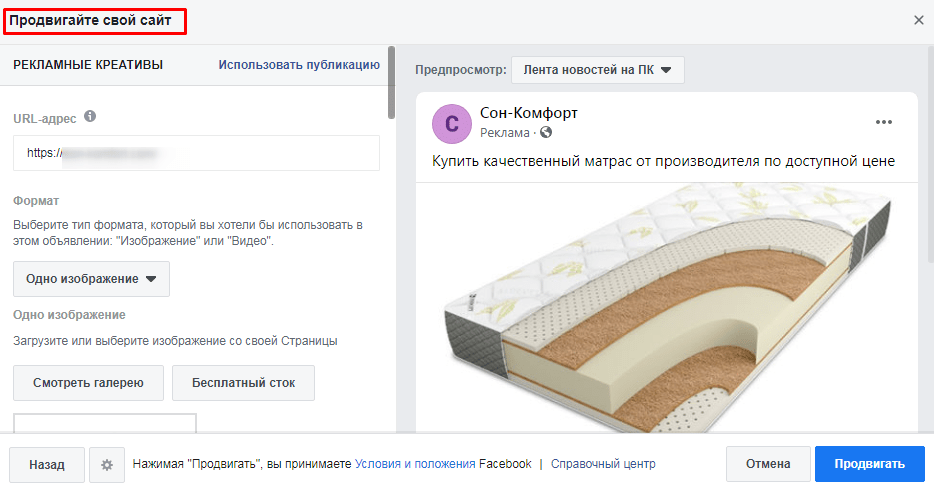Open the three-dots post menu

pos(883,122)
